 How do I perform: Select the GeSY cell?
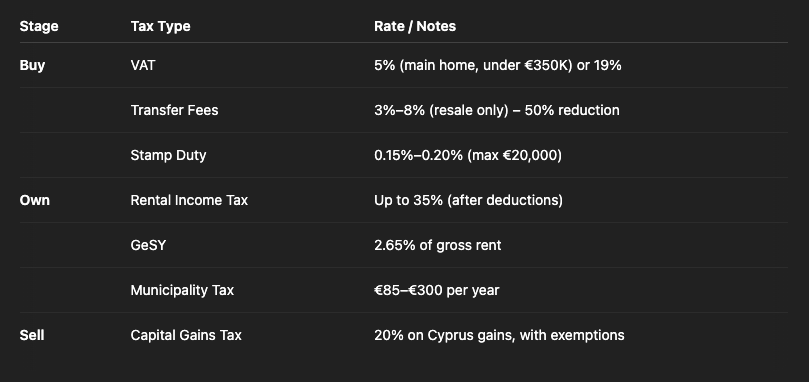pos(148,245)
